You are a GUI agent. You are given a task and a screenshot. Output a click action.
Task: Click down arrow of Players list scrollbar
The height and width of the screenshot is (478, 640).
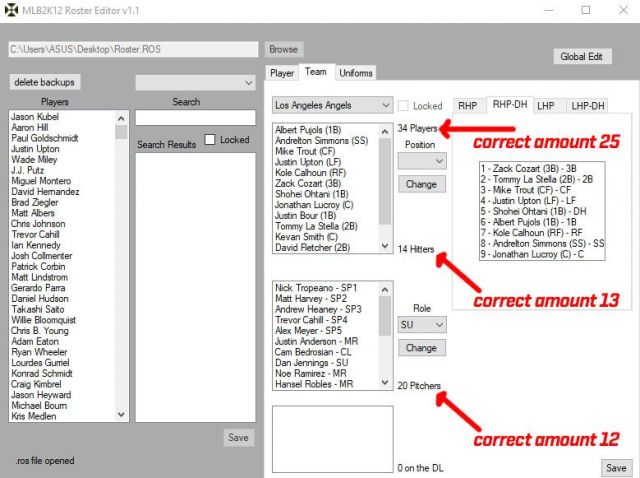[121, 414]
